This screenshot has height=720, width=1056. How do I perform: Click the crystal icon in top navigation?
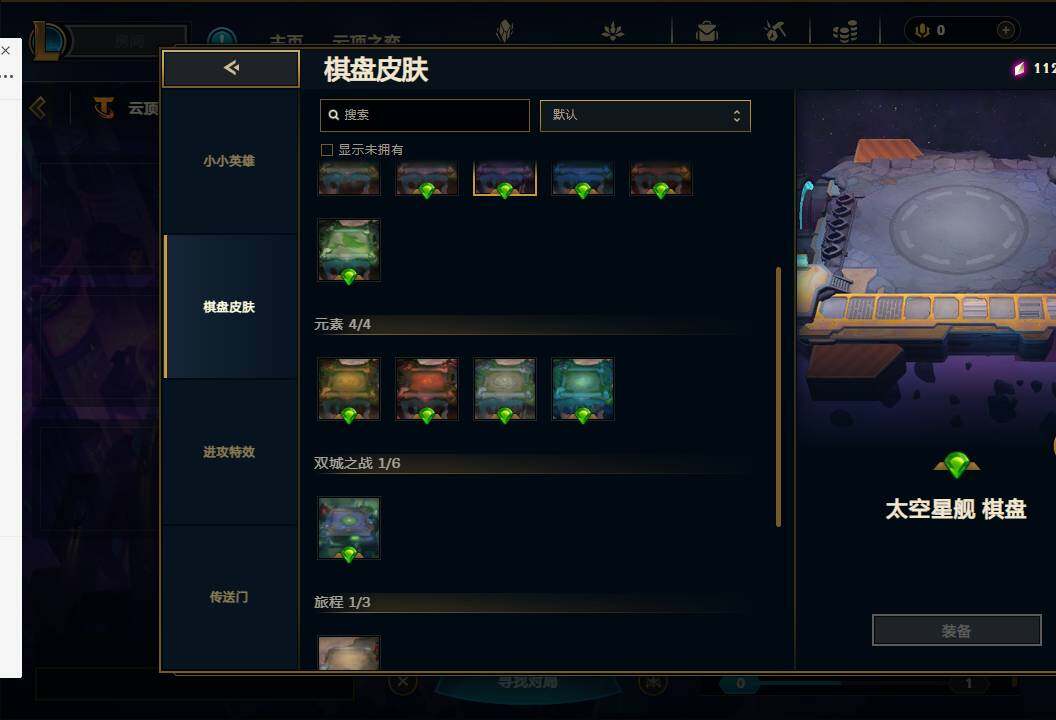(505, 31)
